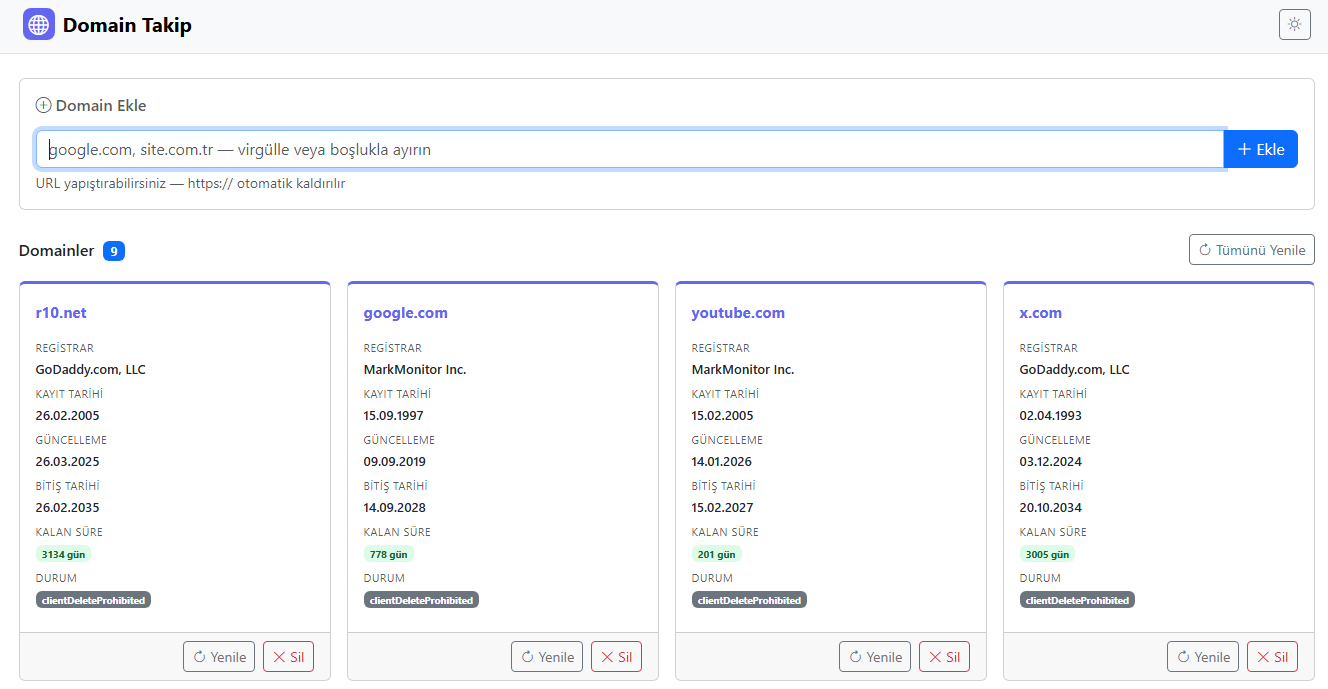
Task: Open the google.com domain link
Action: click(x=406, y=313)
